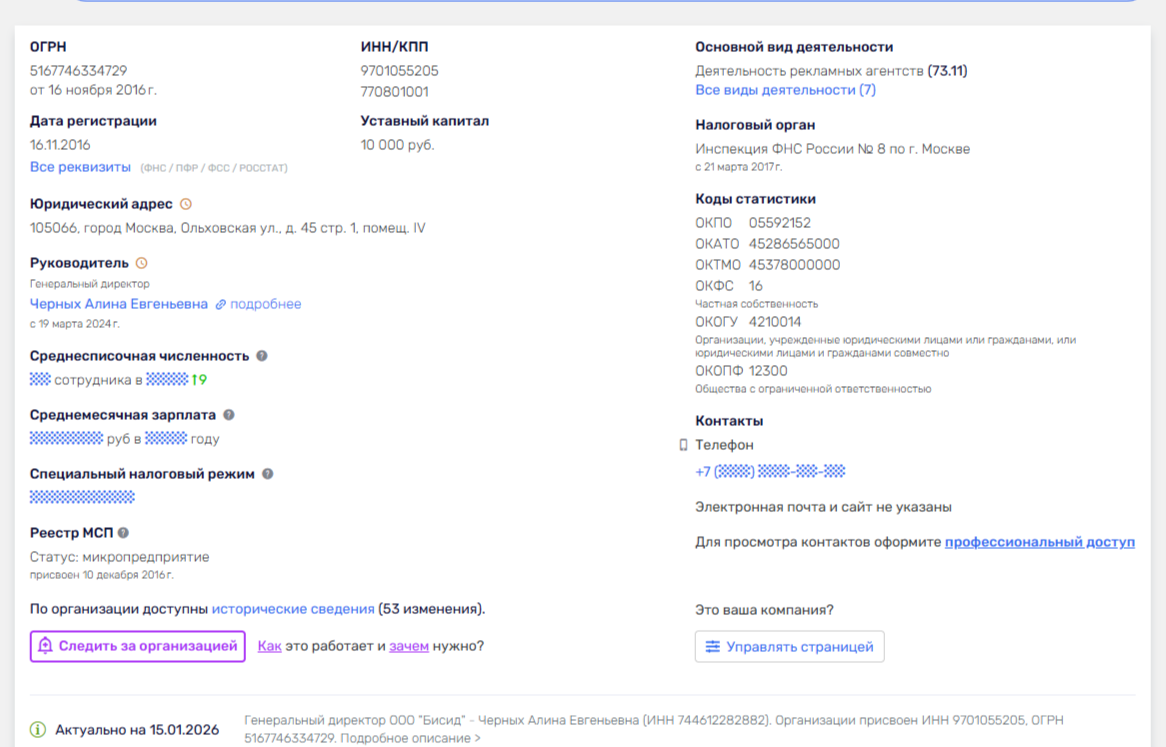The height and width of the screenshot is (747, 1166).
Task: Select the ОГРН number 5167746334729
Action: coord(78,71)
